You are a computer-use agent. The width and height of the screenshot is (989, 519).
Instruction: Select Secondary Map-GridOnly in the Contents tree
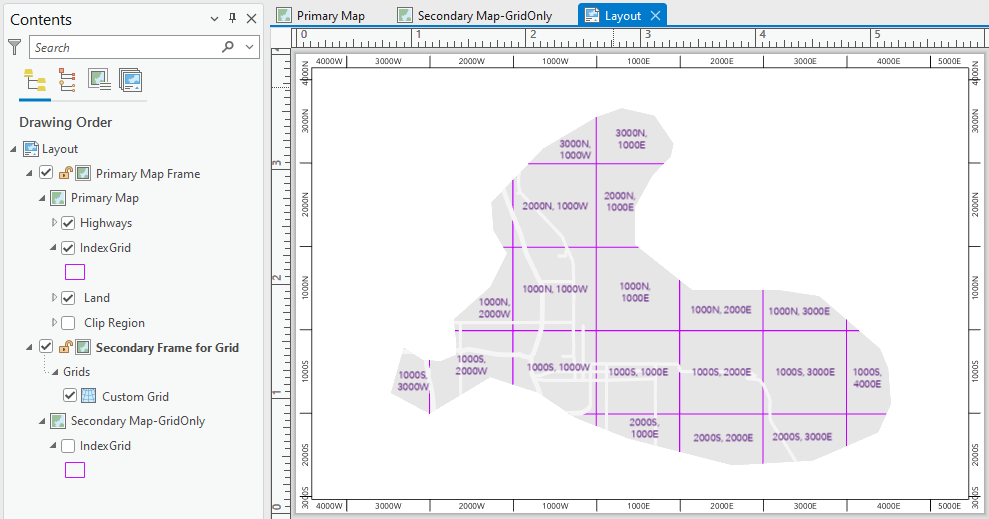[137, 421]
